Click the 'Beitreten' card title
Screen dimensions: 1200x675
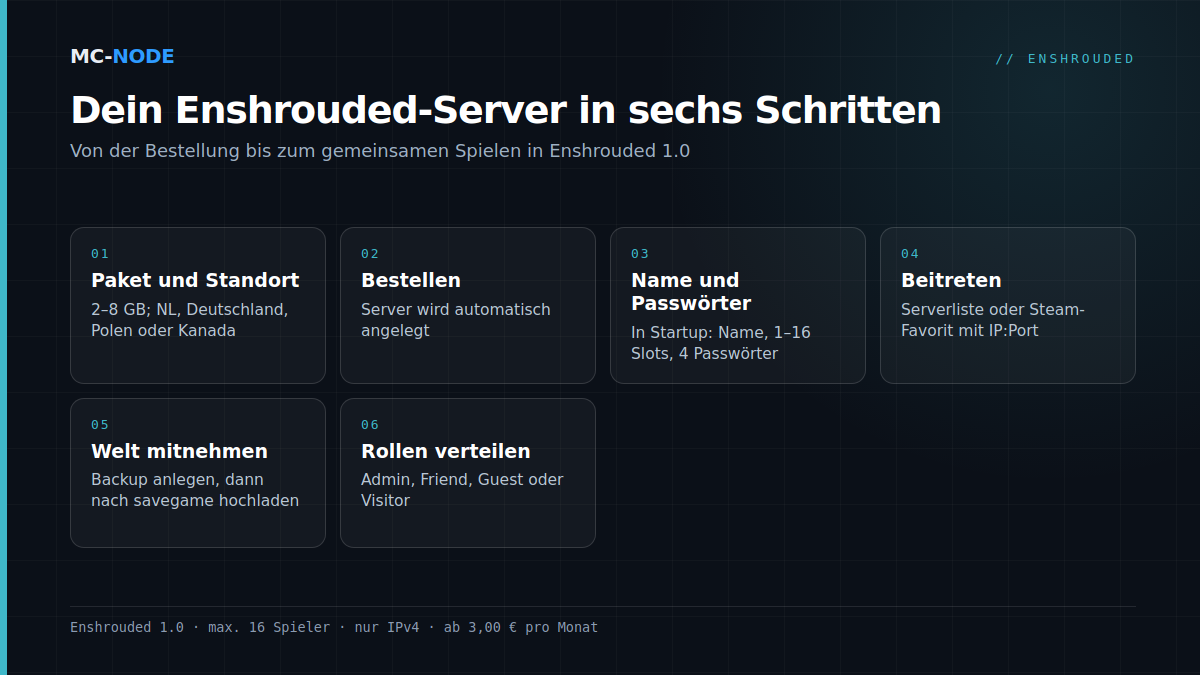pos(951,280)
